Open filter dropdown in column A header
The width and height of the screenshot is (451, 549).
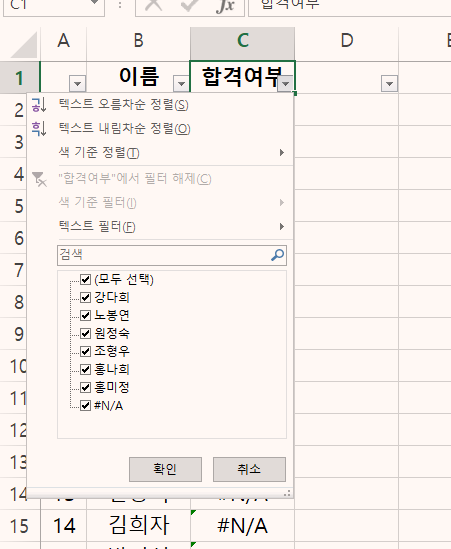coord(77,84)
